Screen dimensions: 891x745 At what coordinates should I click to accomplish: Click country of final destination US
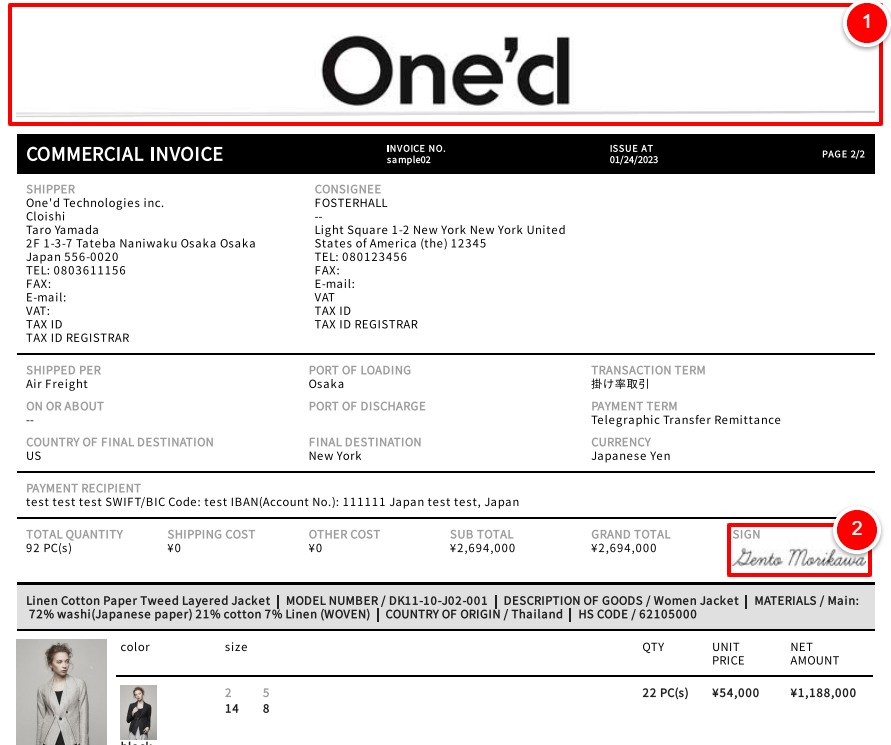pos(34,456)
